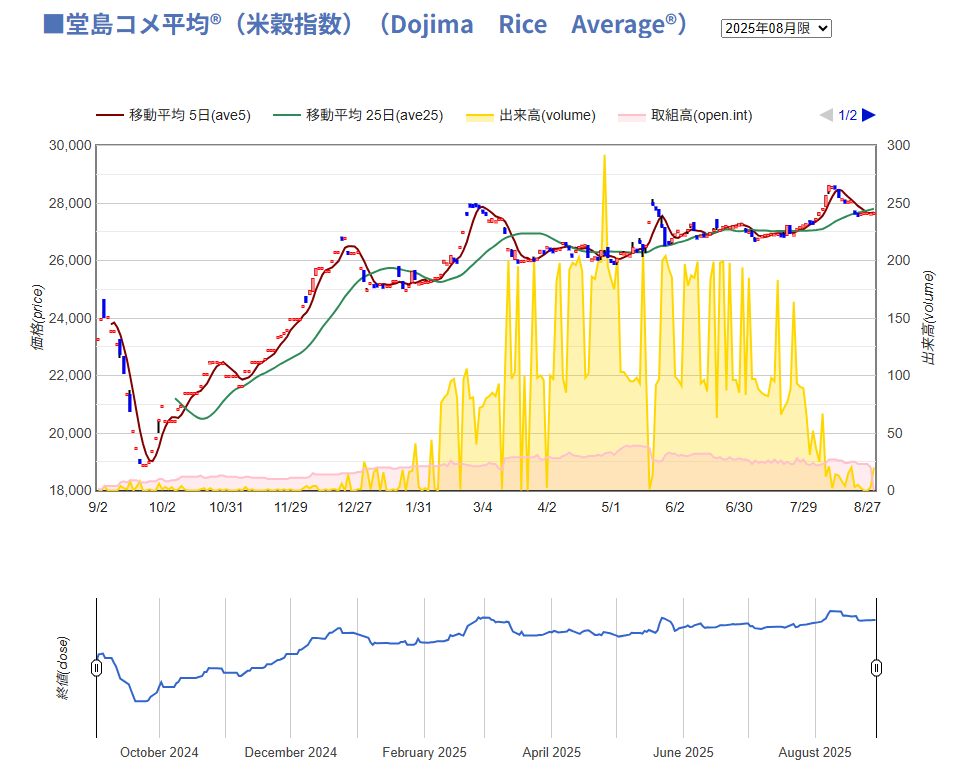Click the 出来高(volume) right axis title
This screenshot has width=958, height=774.
929,318
